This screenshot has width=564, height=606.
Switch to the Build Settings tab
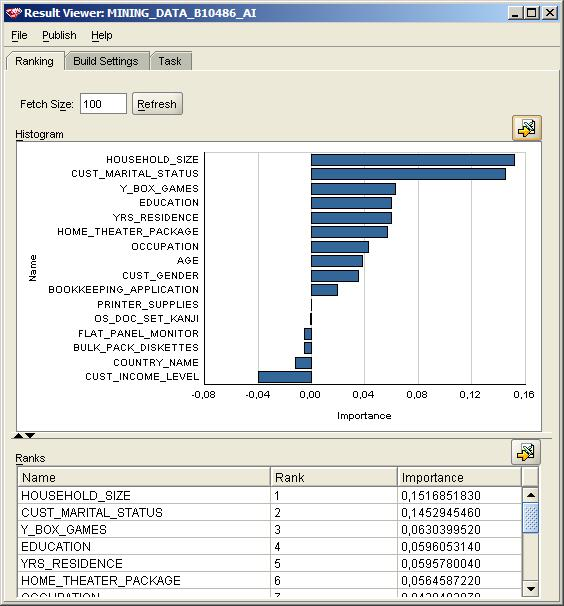106,61
